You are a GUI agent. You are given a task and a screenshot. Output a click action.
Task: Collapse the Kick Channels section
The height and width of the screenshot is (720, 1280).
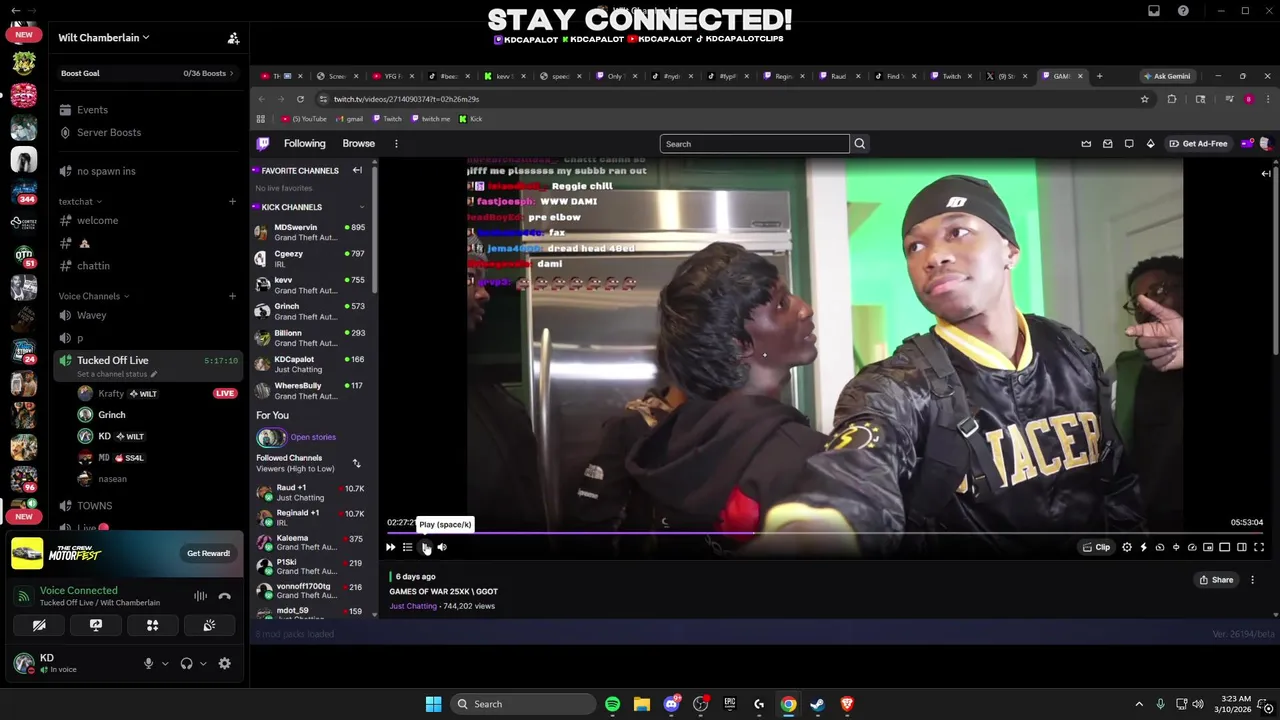362,207
